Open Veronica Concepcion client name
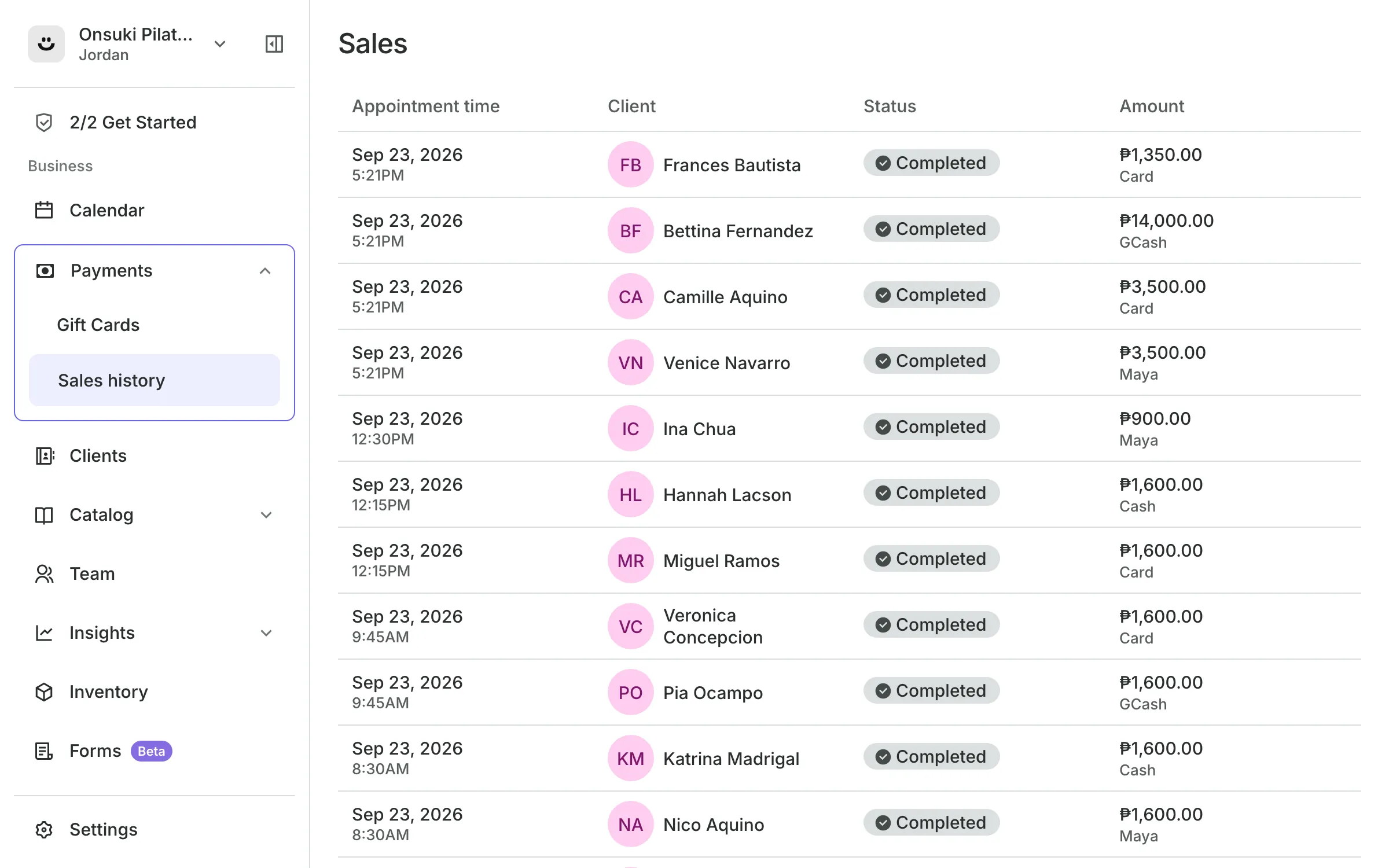Viewport: 1389px width, 868px height. 713,627
